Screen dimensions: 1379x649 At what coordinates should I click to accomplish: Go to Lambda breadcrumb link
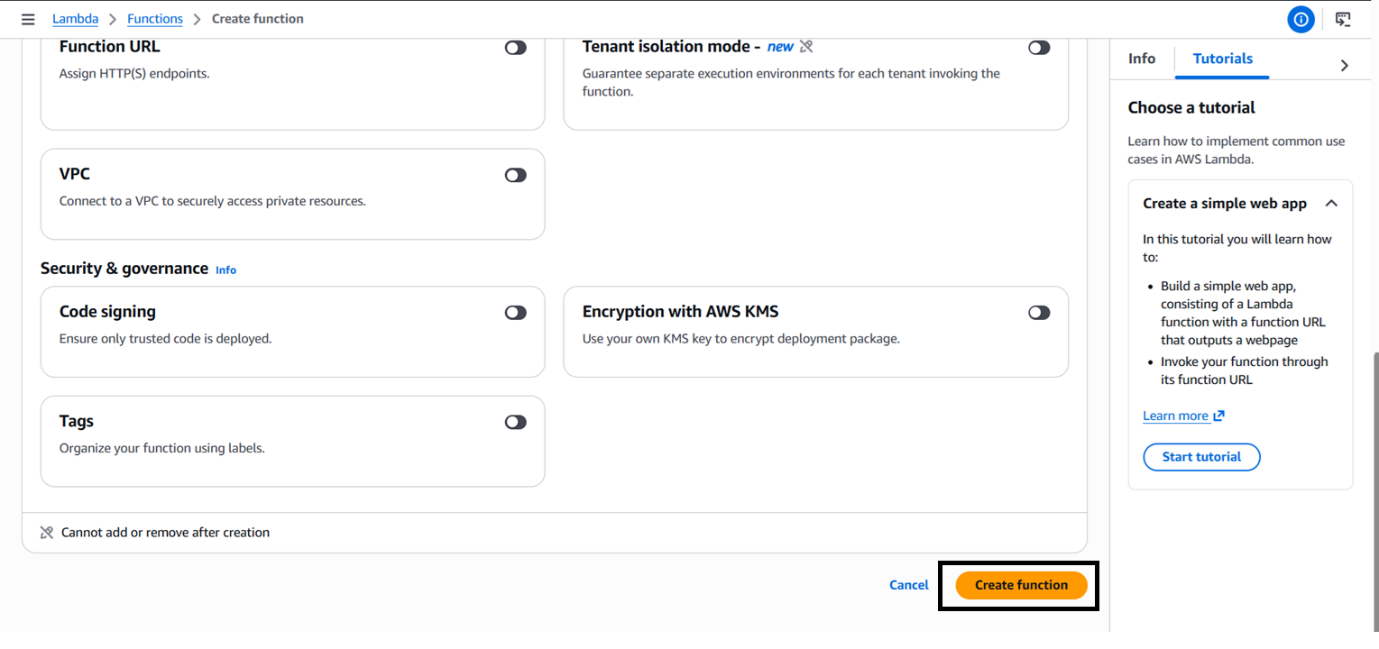[x=75, y=19]
